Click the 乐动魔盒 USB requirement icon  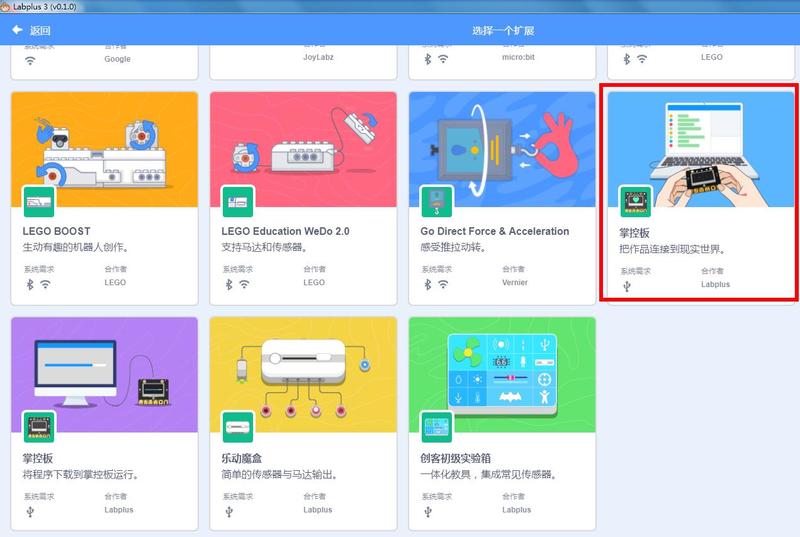(229, 512)
